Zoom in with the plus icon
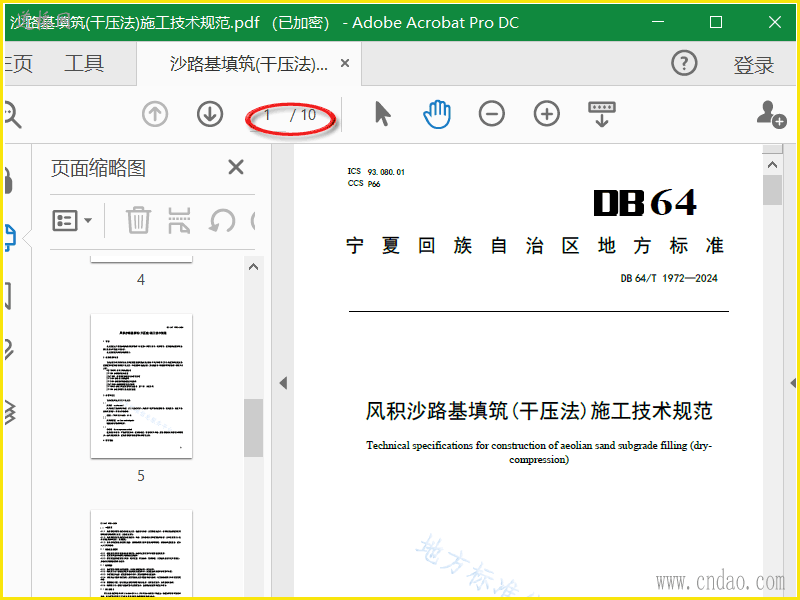The image size is (800, 600). pyautogui.click(x=546, y=114)
